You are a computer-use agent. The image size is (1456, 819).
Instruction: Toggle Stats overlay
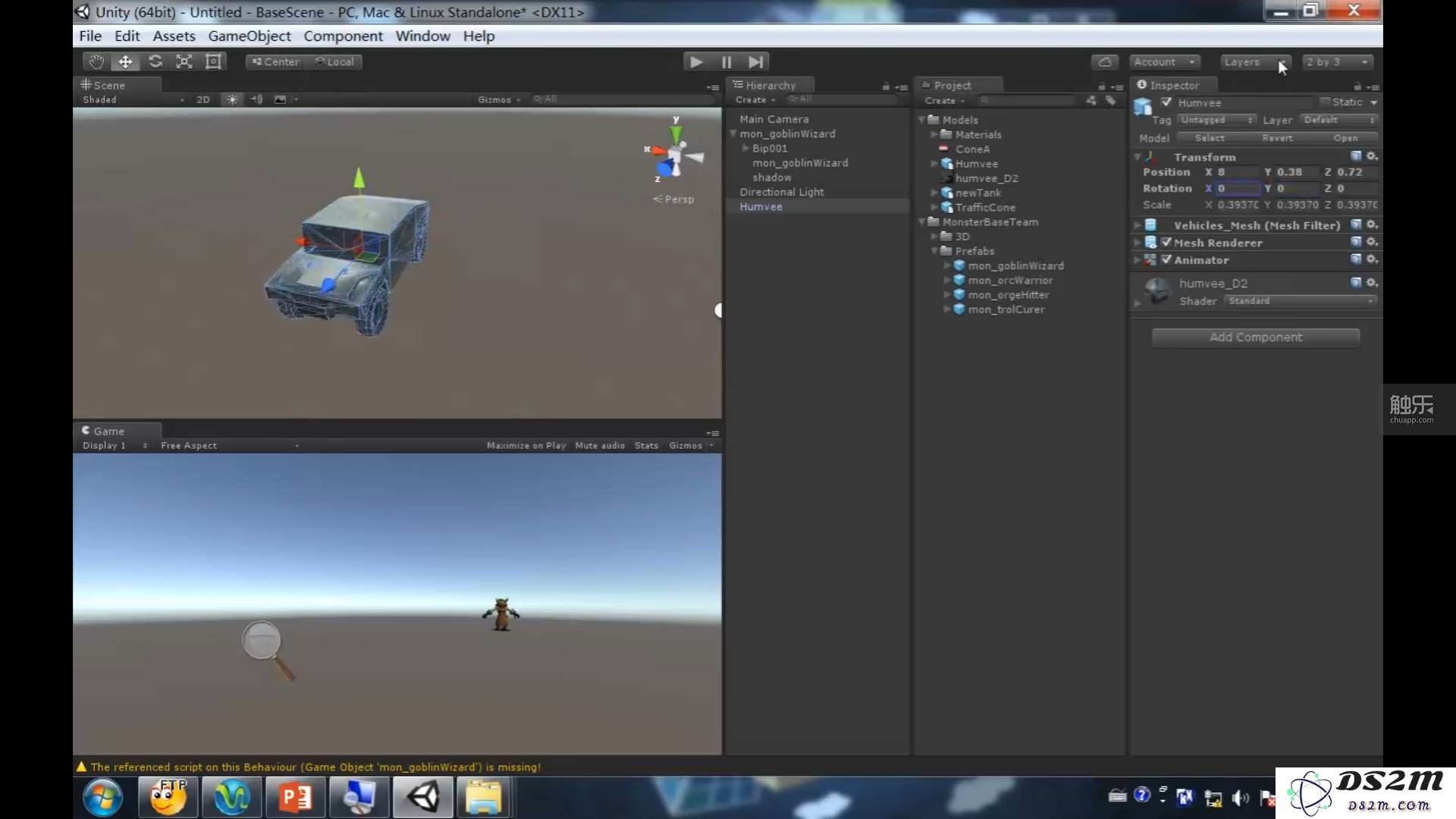(x=646, y=446)
